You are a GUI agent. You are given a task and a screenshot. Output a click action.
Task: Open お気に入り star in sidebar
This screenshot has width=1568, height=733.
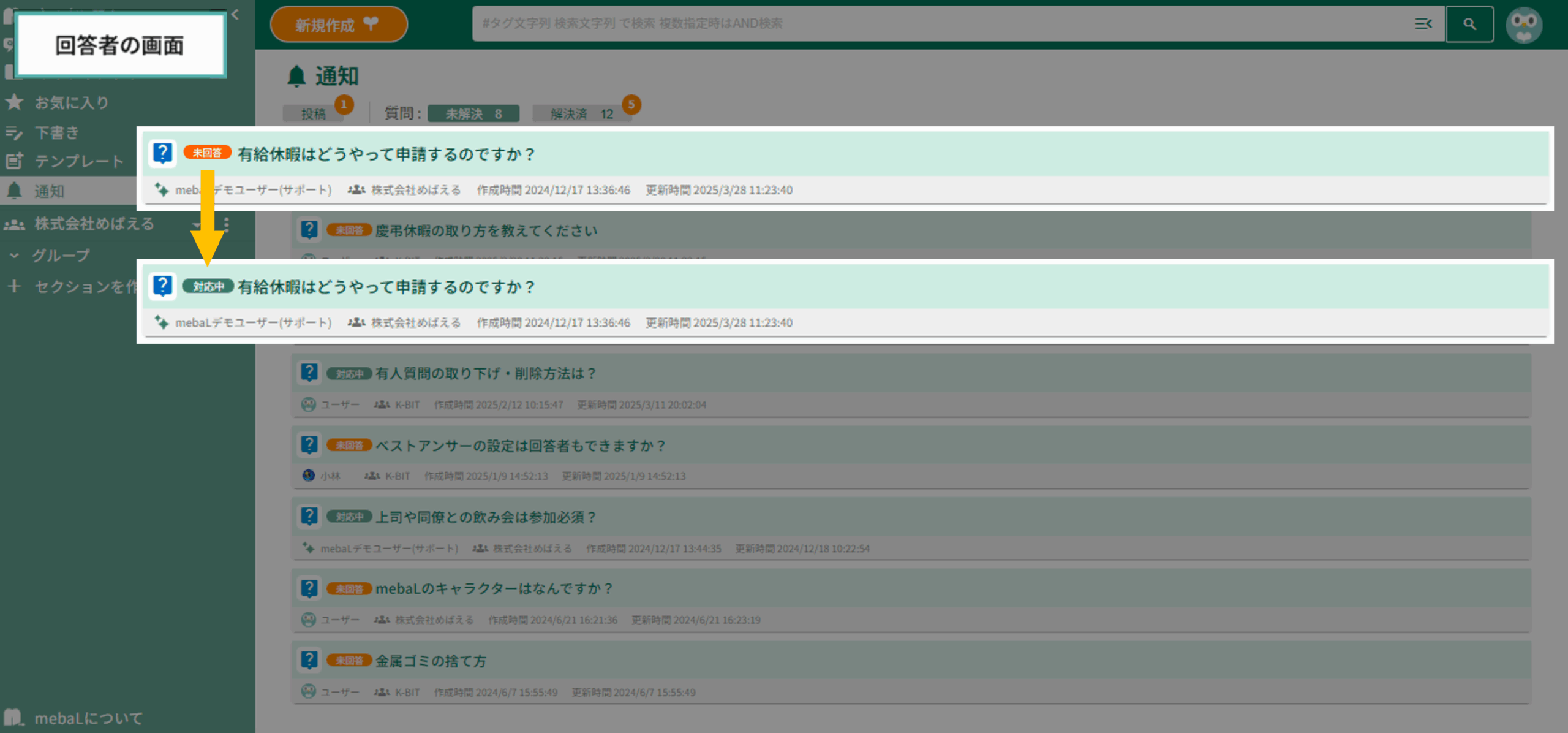[x=15, y=102]
